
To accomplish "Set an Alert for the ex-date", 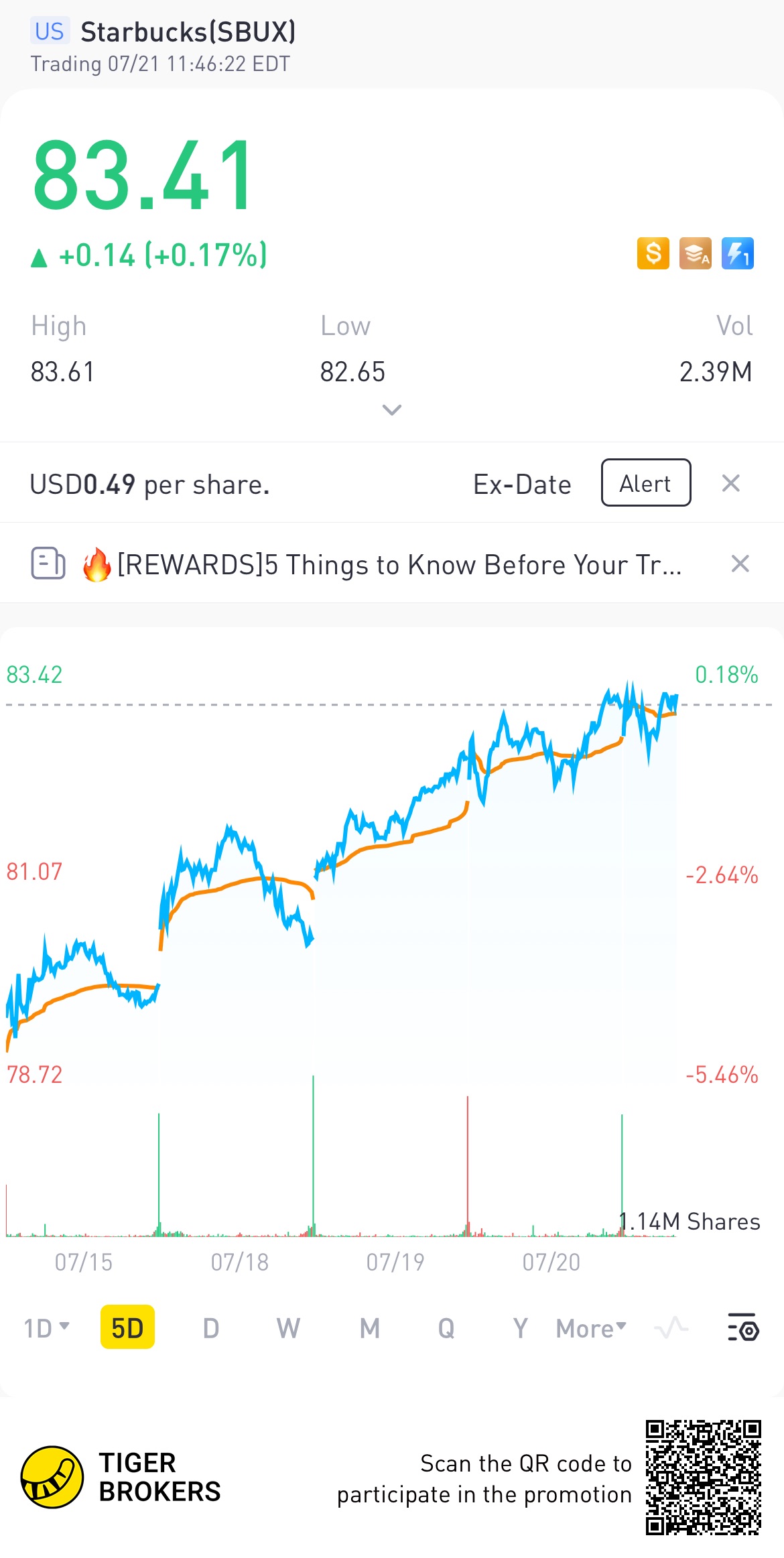I will click(646, 482).
